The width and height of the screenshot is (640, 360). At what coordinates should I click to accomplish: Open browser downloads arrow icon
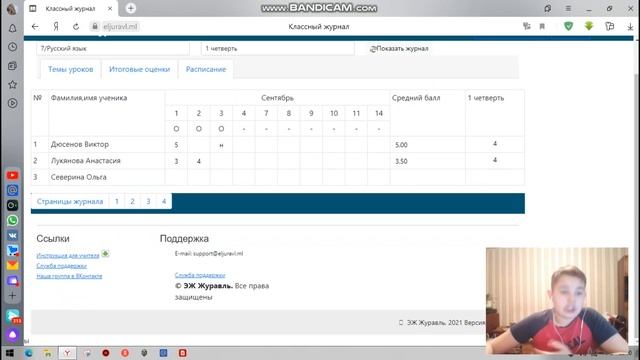point(630,27)
